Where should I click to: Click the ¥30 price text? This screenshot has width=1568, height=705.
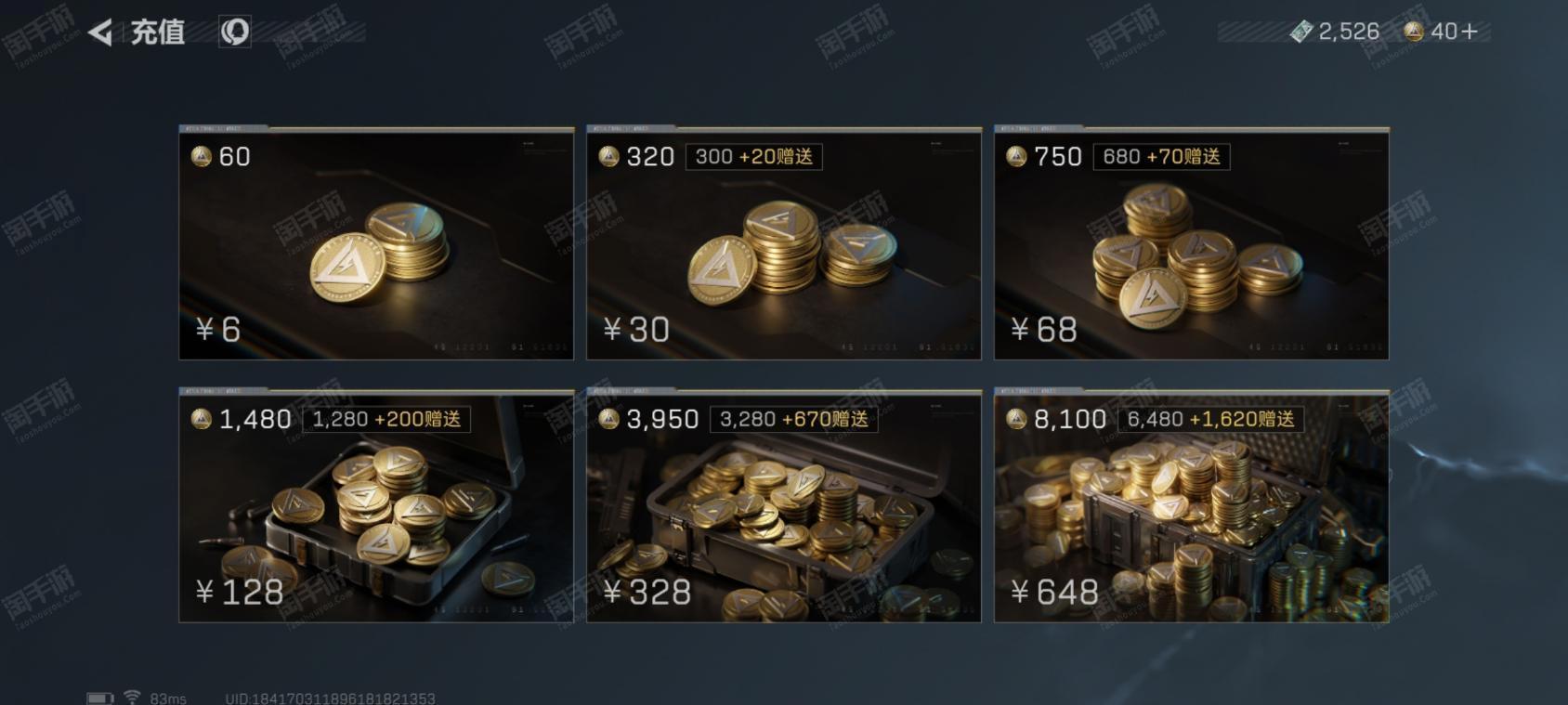636,330
